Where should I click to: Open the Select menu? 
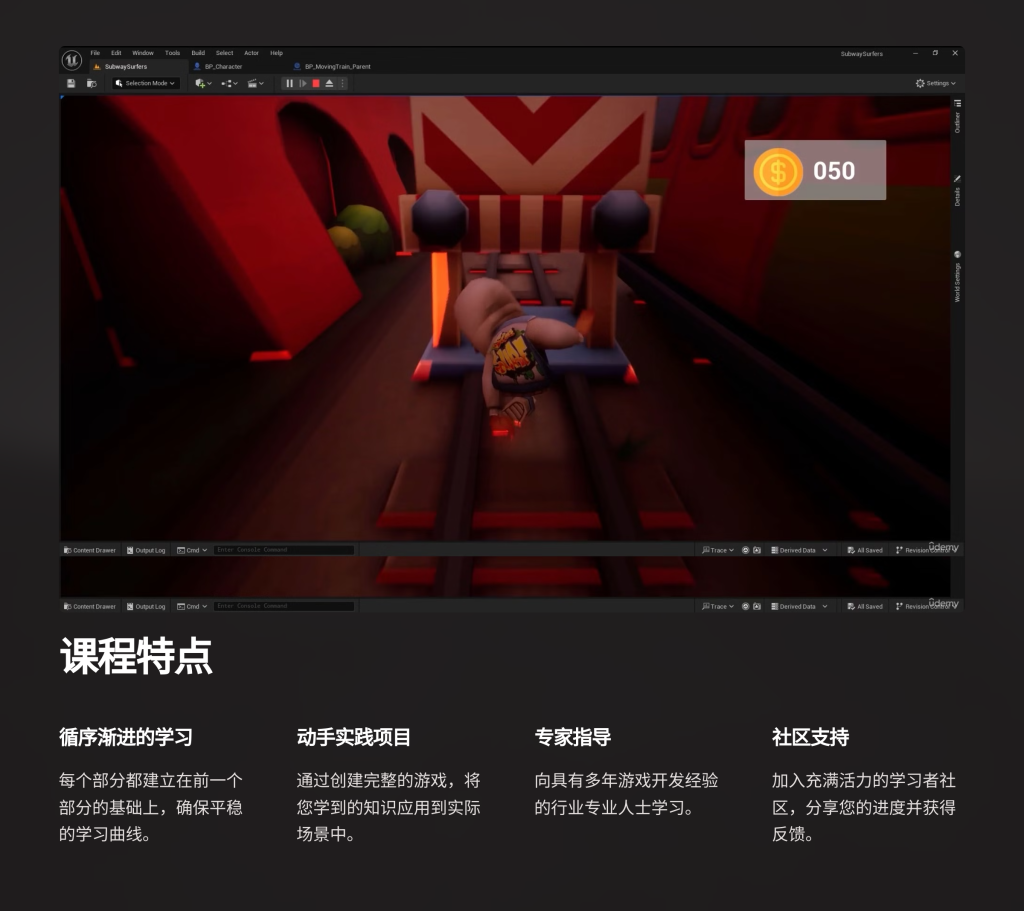(225, 53)
